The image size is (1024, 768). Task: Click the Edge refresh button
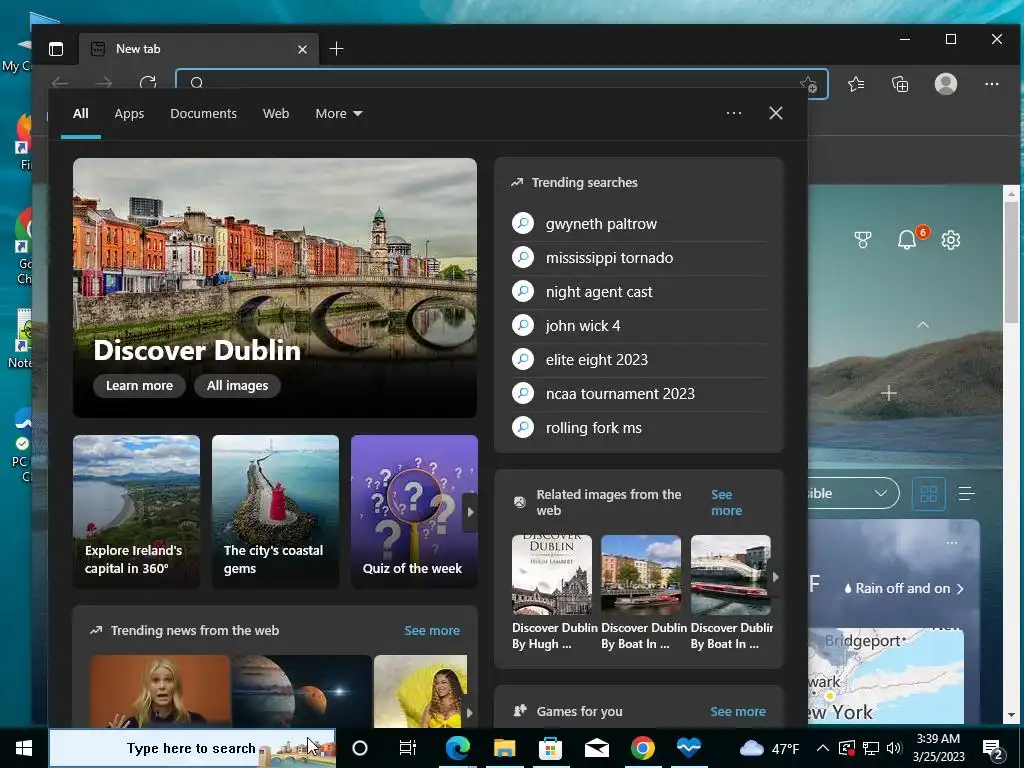(x=148, y=83)
